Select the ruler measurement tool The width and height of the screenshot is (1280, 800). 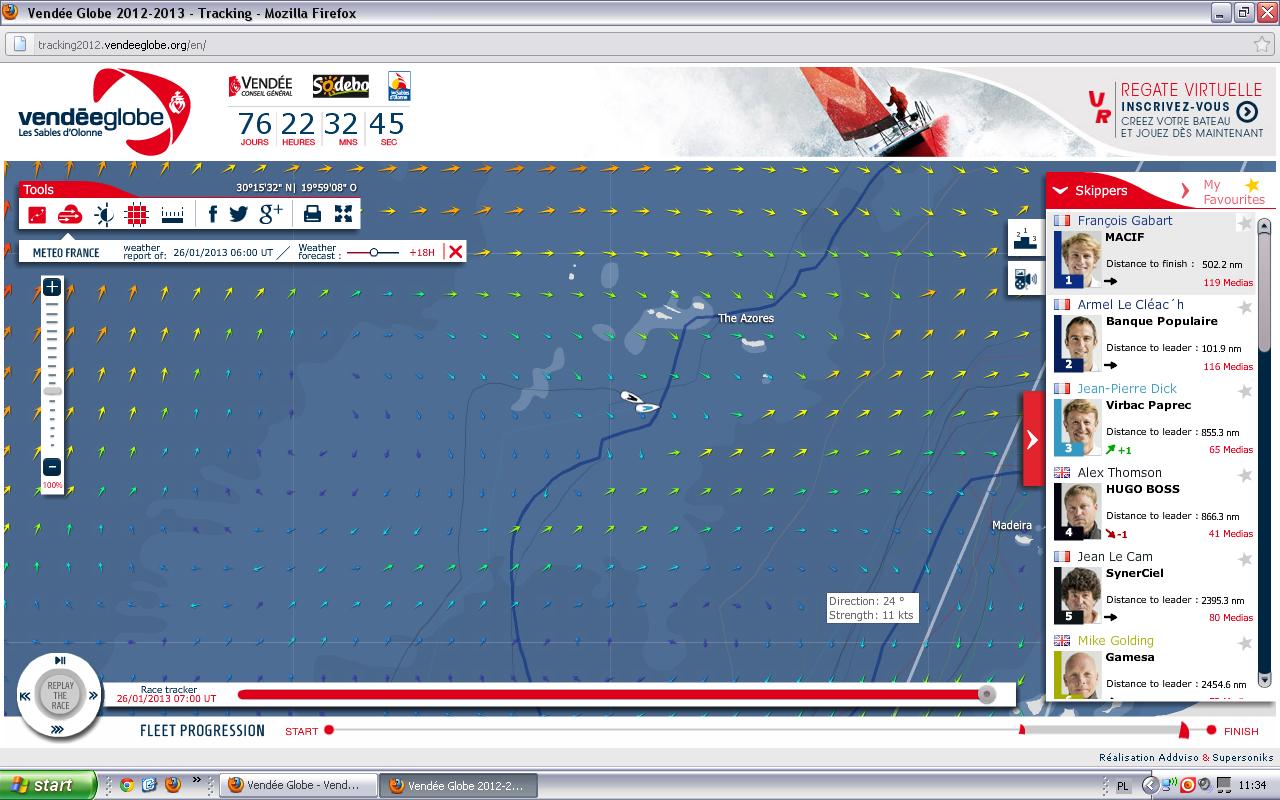click(172, 214)
